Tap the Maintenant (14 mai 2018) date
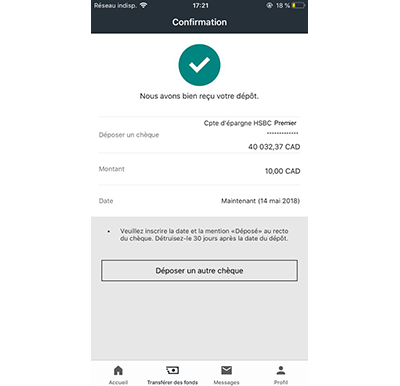This screenshot has height=386, width=400. pos(260,201)
